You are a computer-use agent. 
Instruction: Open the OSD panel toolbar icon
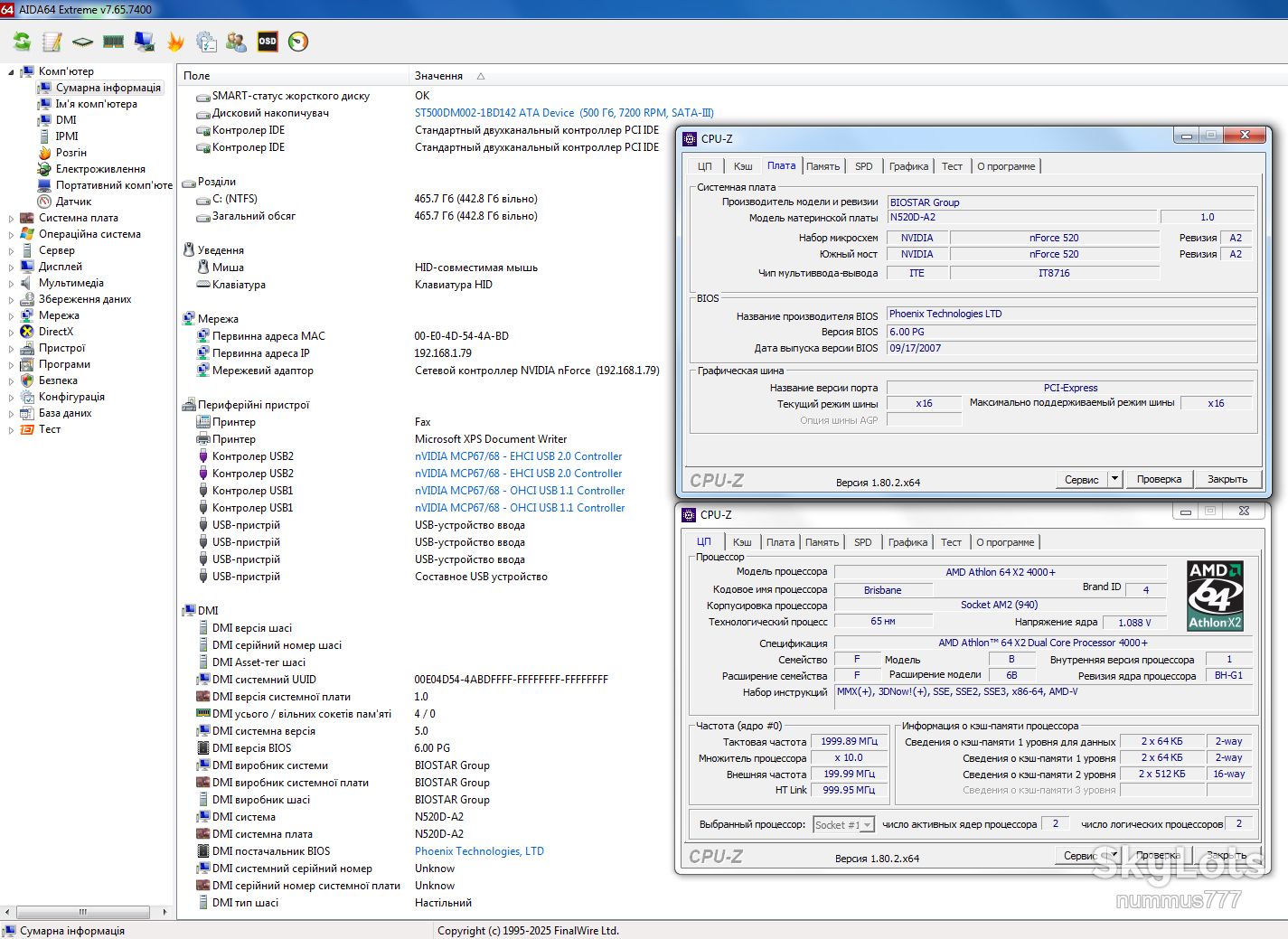[268, 42]
